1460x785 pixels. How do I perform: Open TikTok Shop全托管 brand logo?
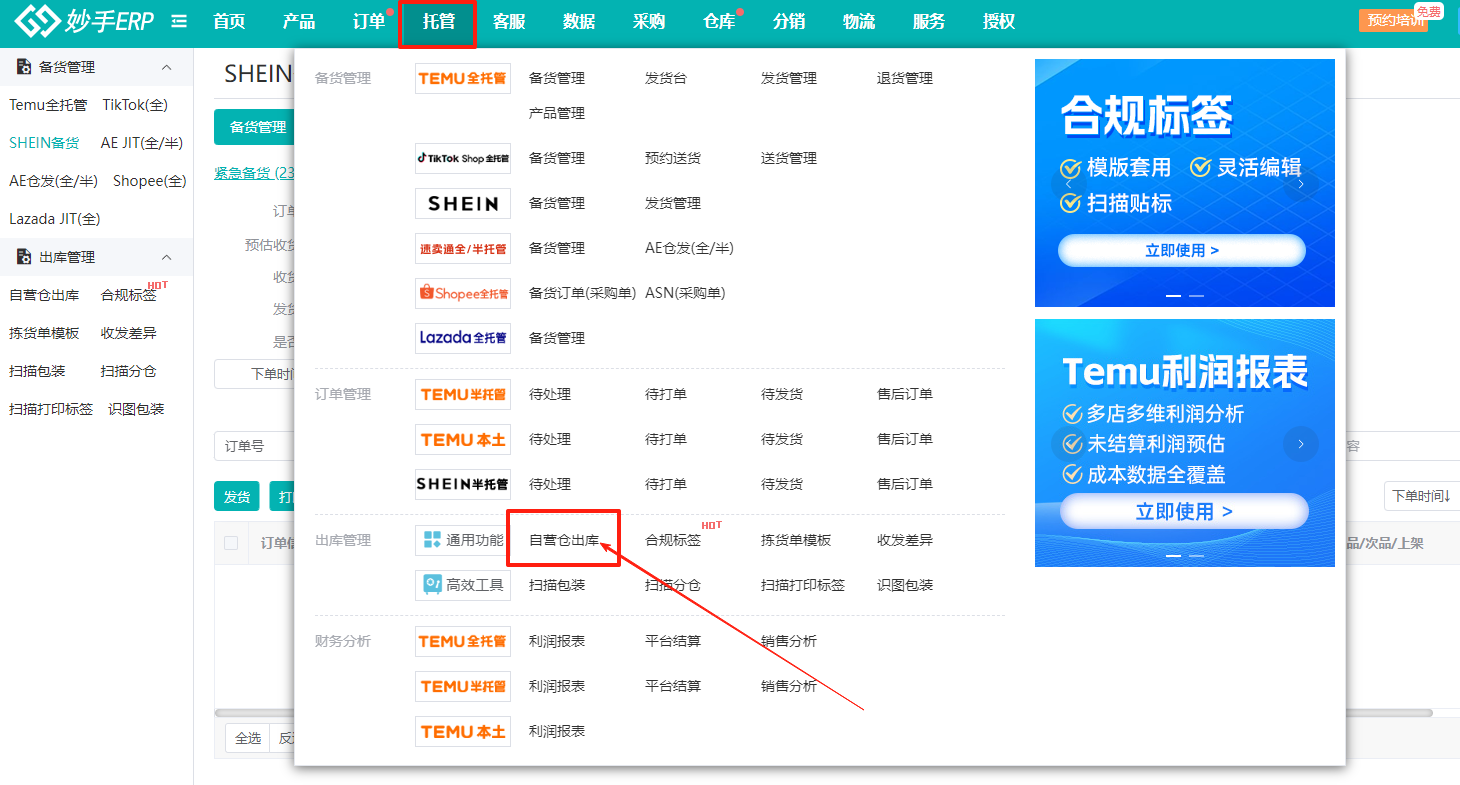463,158
